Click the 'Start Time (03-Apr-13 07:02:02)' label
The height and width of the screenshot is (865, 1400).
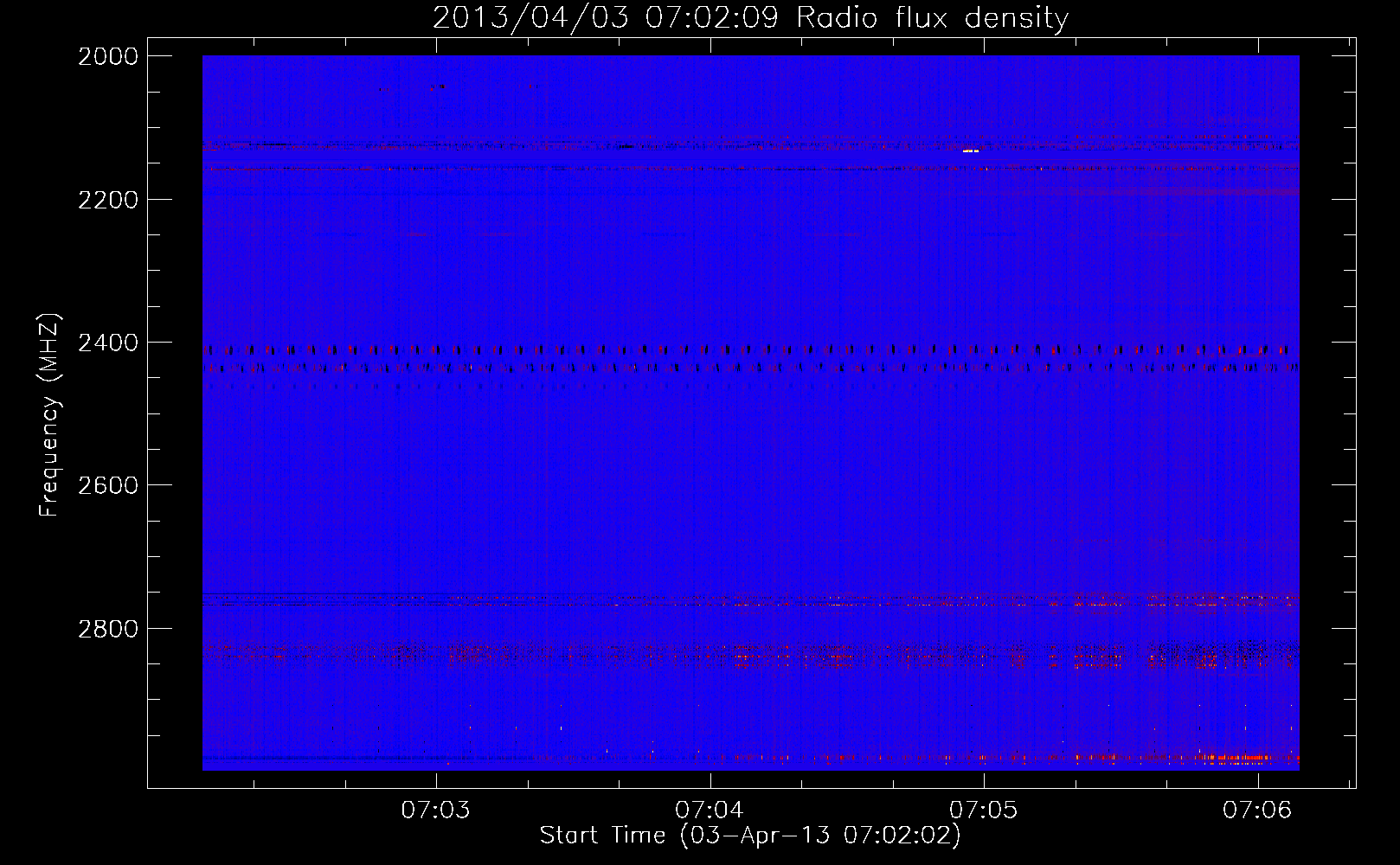(x=750, y=836)
